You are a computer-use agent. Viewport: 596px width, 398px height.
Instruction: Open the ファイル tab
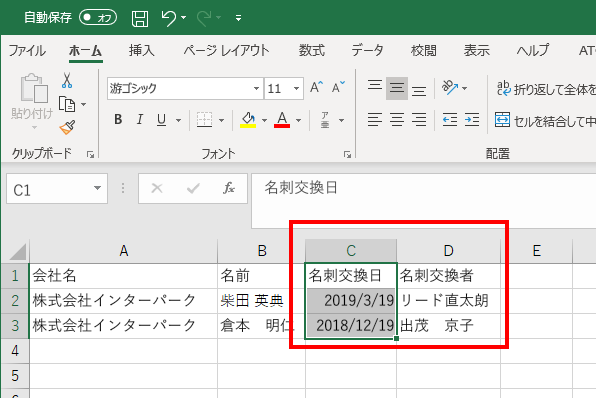pyautogui.click(x=27, y=50)
